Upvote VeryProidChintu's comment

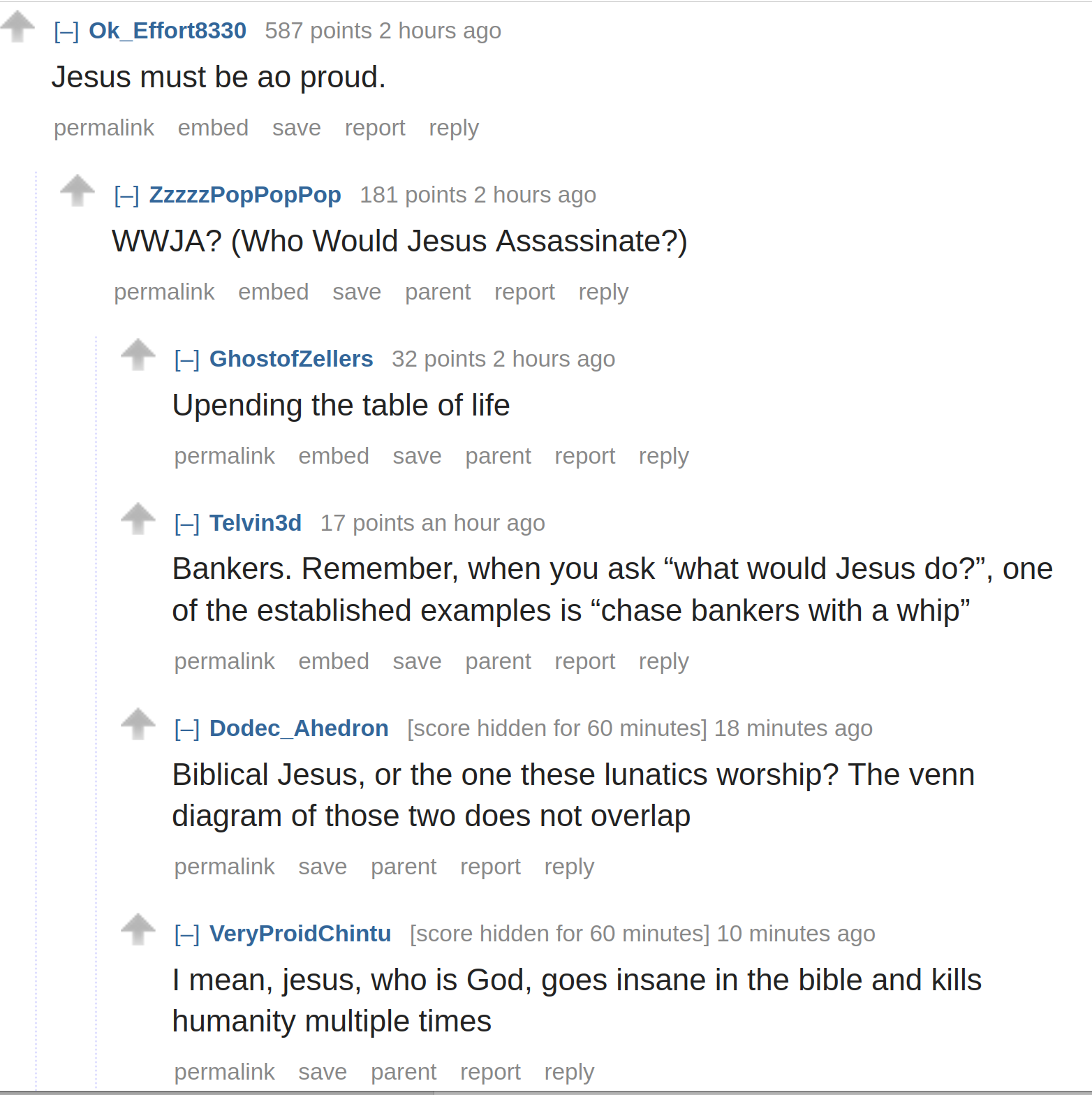[138, 929]
